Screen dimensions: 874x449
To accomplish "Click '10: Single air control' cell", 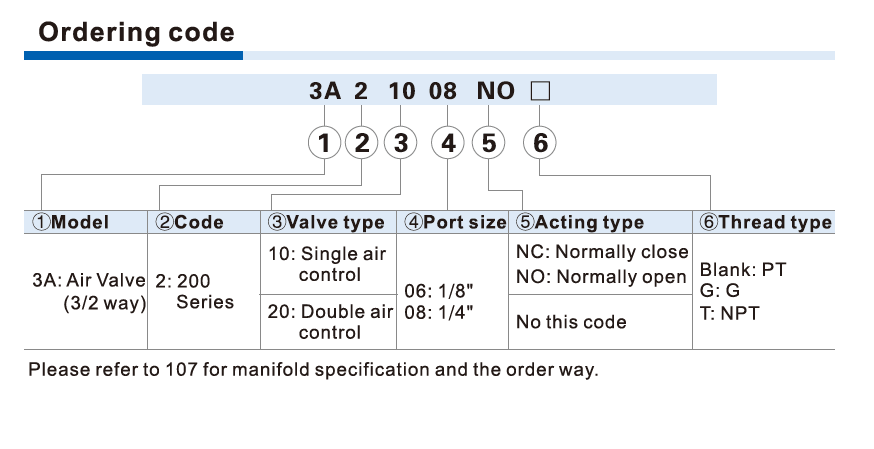I will (x=328, y=264).
